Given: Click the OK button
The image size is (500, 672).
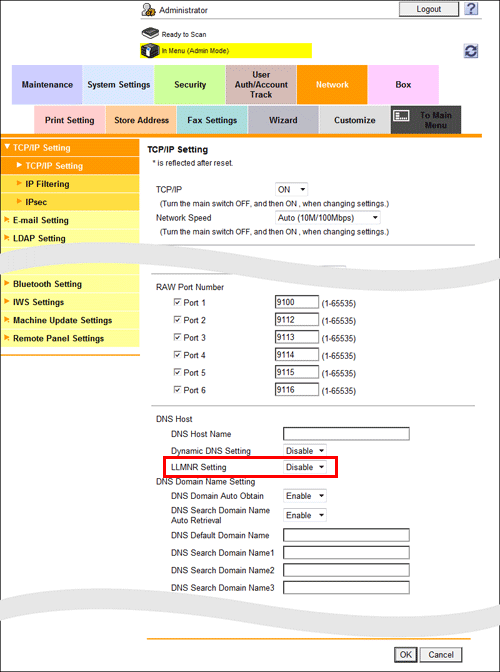Looking at the screenshot, I should pyautogui.click(x=405, y=654).
